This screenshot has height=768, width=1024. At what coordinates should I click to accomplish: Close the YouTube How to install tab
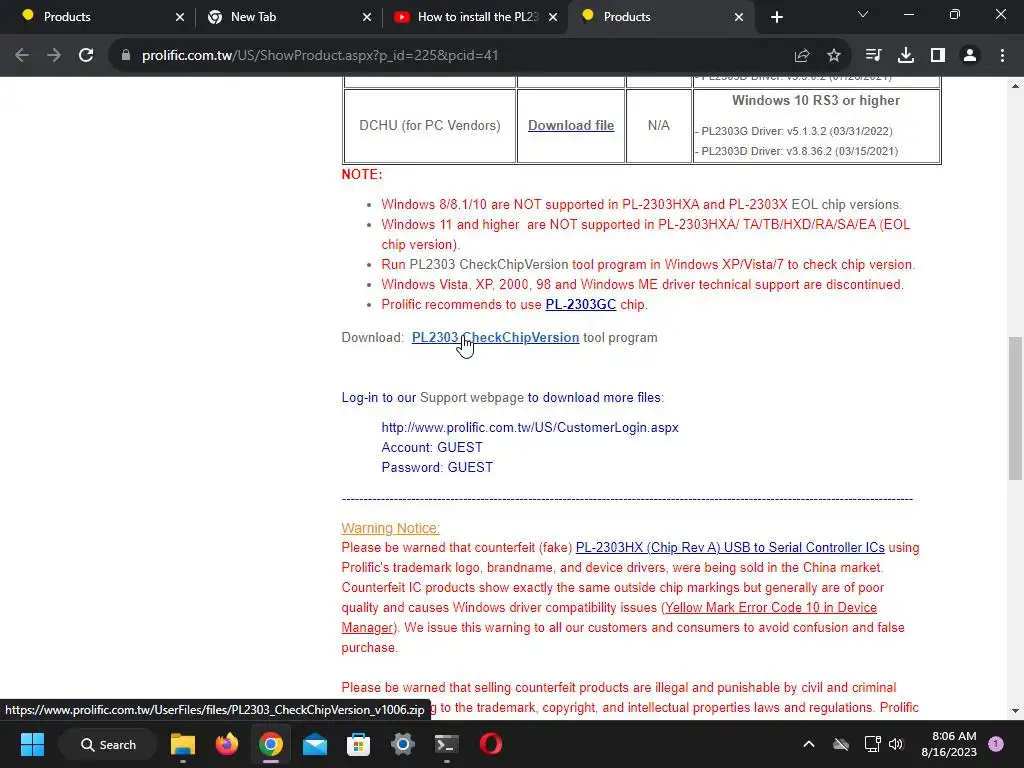coord(553,17)
